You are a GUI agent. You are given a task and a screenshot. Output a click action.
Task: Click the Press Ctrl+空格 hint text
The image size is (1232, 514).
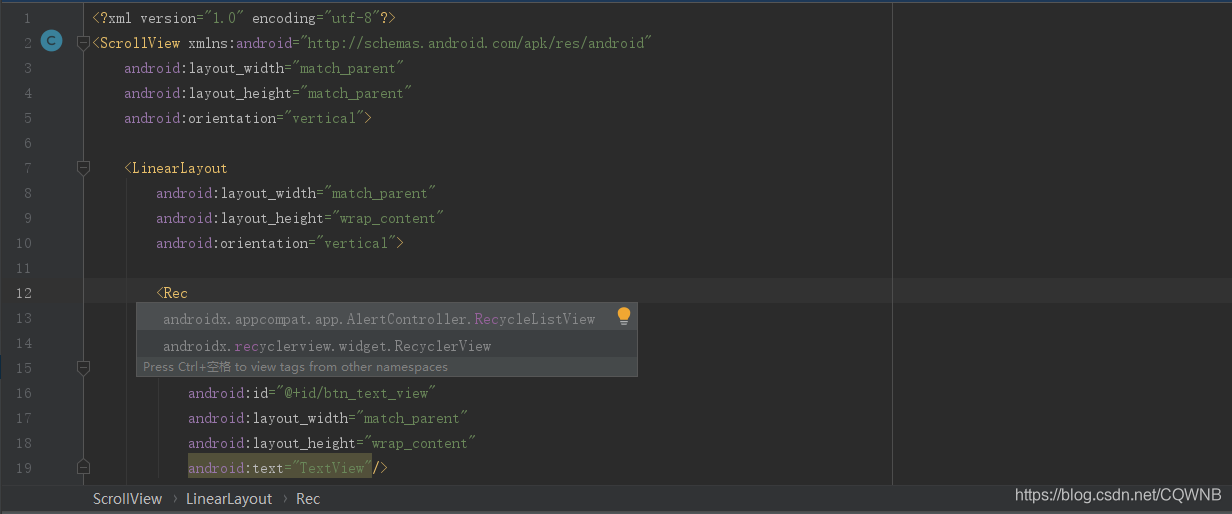click(295, 367)
